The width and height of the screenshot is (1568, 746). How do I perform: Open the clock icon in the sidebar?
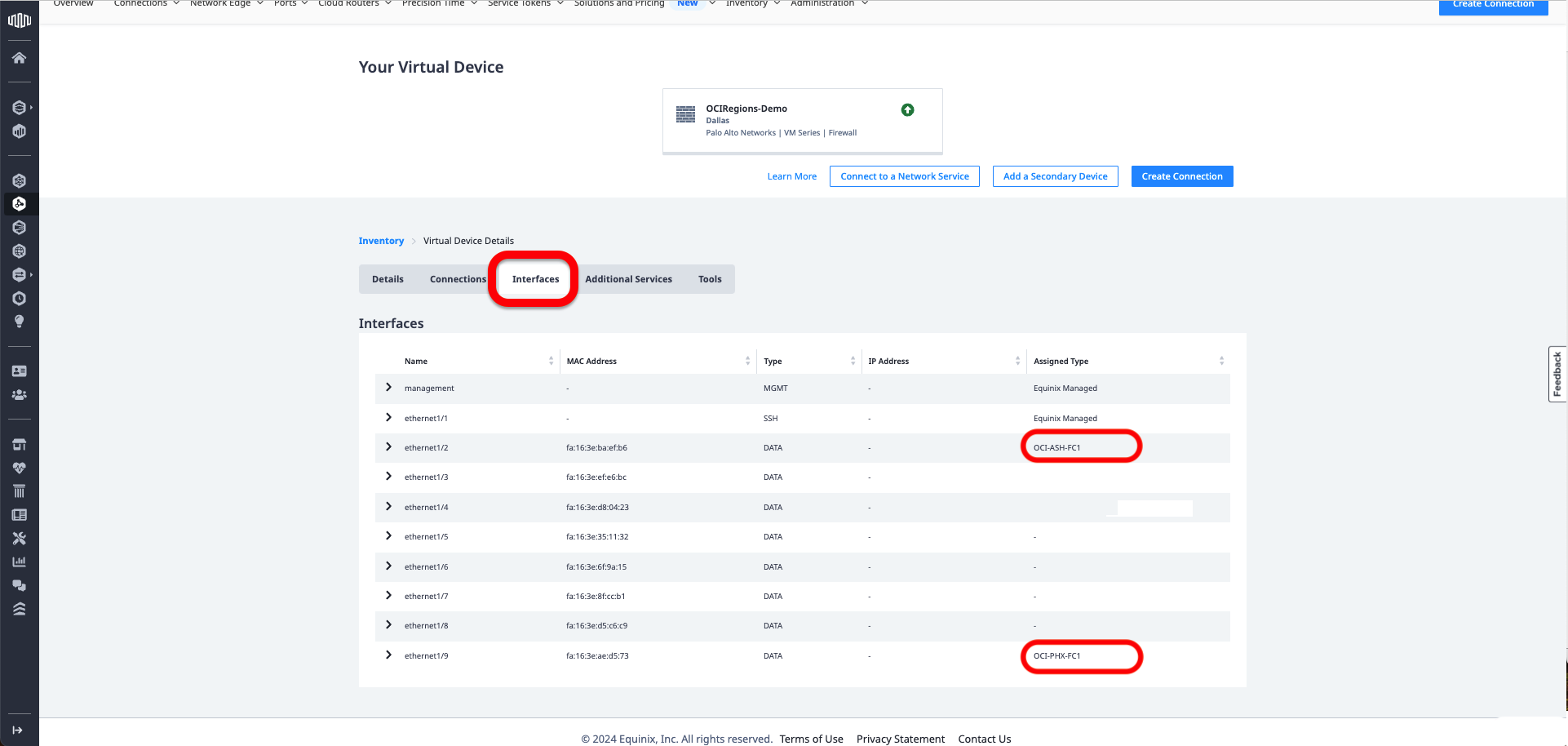[x=19, y=299]
